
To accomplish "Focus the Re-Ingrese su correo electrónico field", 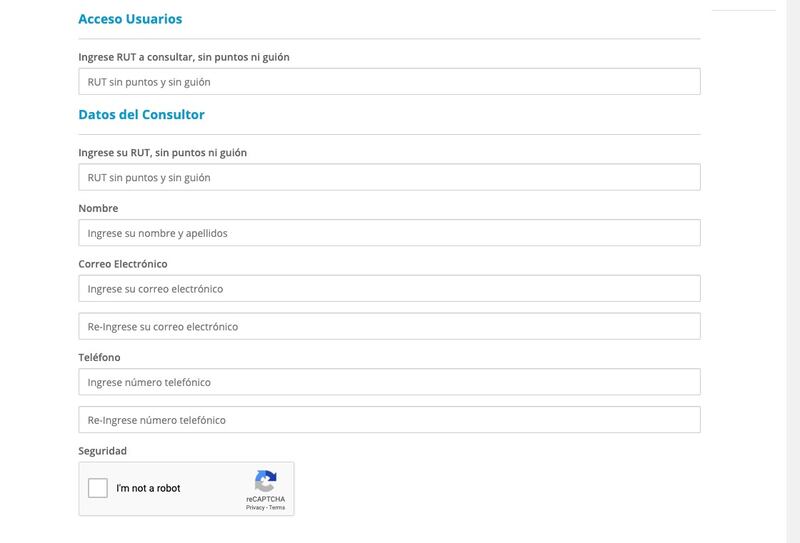I will pyautogui.click(x=389, y=326).
